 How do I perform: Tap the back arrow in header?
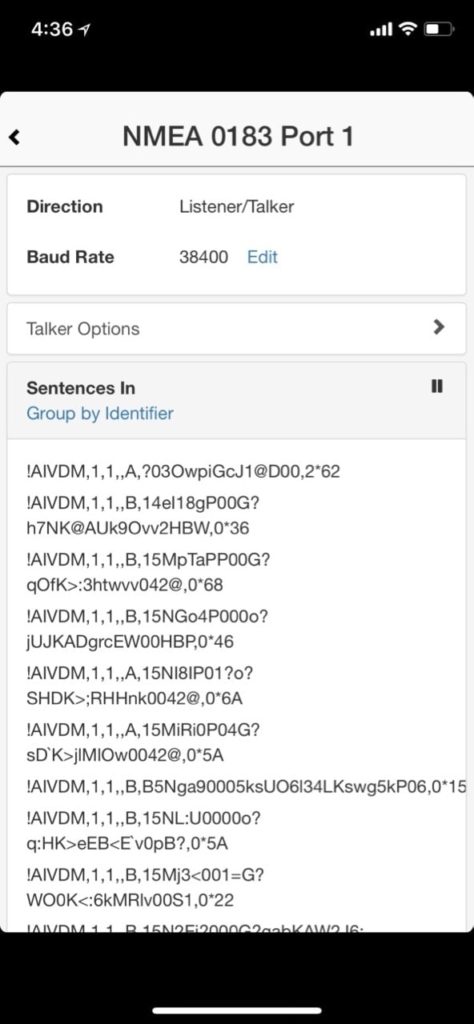tap(14, 137)
